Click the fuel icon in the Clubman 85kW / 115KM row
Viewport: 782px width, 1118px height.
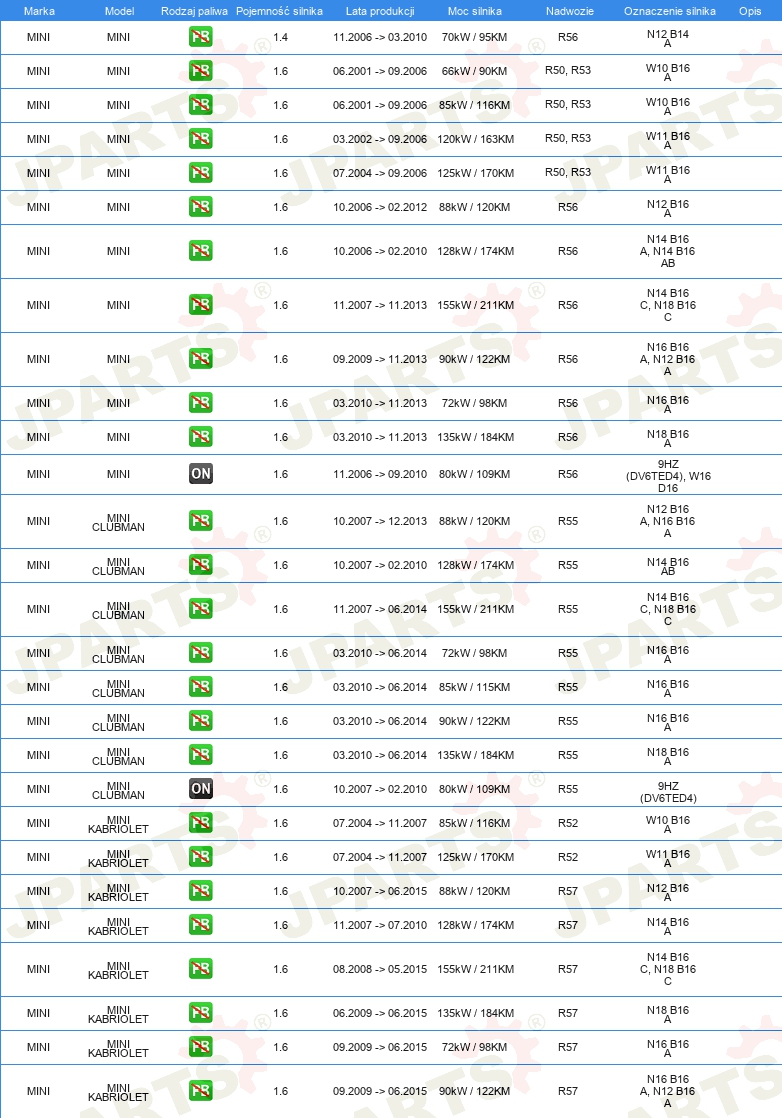tap(200, 687)
